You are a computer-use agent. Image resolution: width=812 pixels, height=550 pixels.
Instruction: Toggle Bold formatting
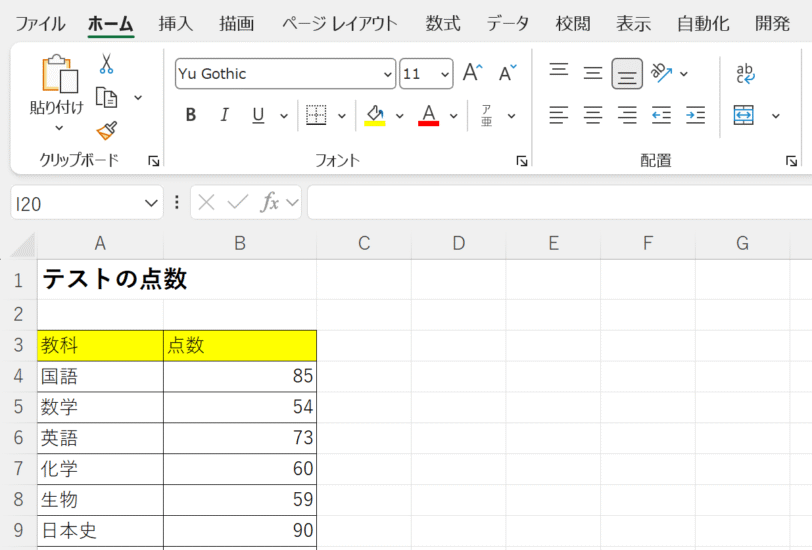click(191, 115)
